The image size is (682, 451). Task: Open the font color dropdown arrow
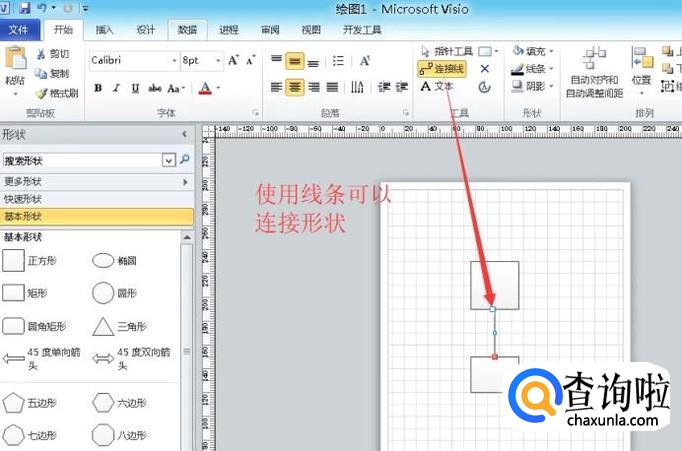coord(218,88)
